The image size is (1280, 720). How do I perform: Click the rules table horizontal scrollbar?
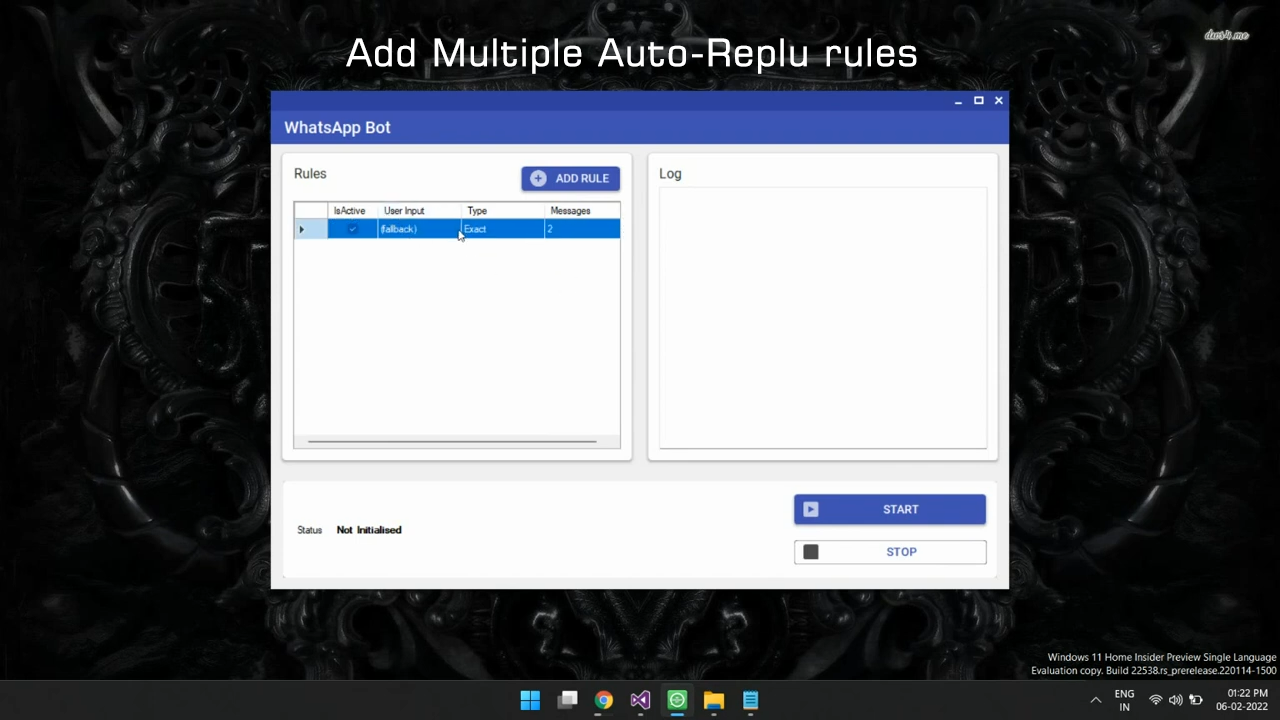point(452,441)
